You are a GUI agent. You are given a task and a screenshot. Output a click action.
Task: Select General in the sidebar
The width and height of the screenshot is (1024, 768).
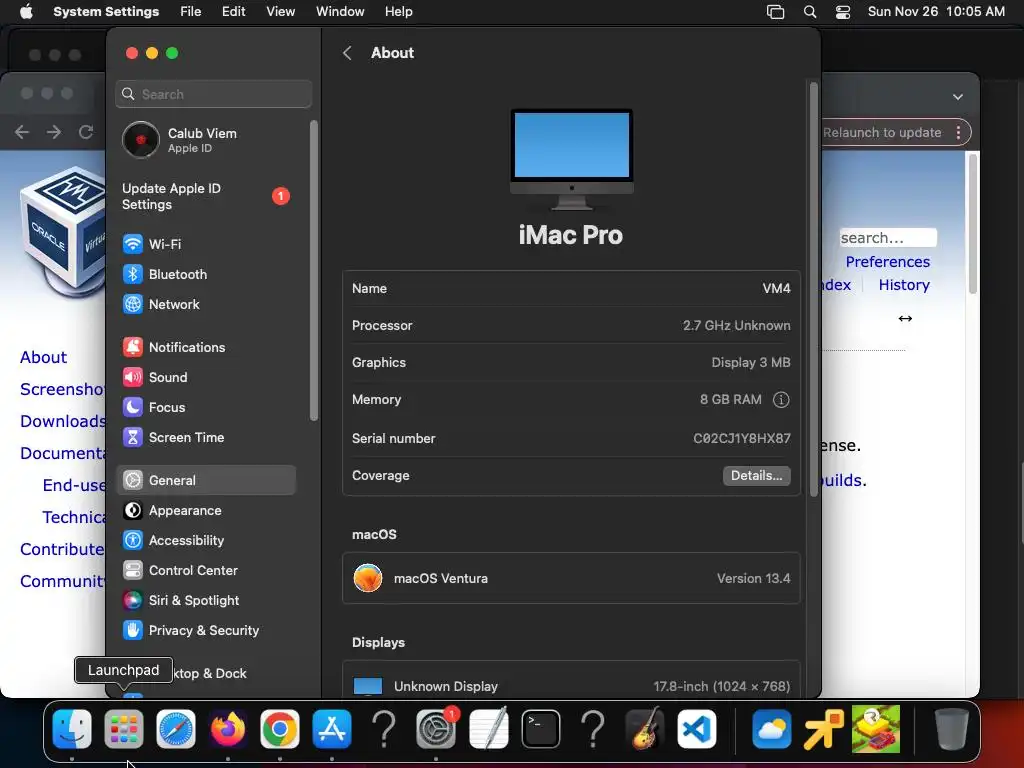coord(206,481)
